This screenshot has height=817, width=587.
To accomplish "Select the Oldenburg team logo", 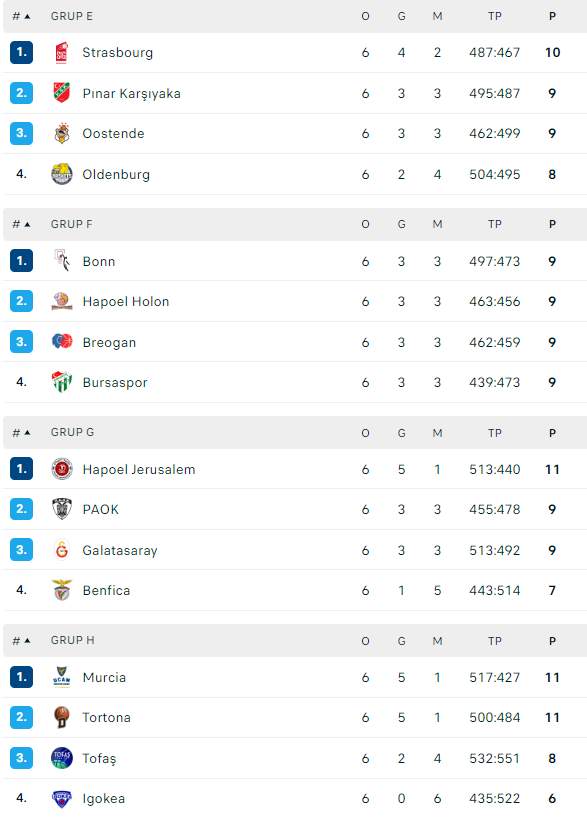I will 61,174.
